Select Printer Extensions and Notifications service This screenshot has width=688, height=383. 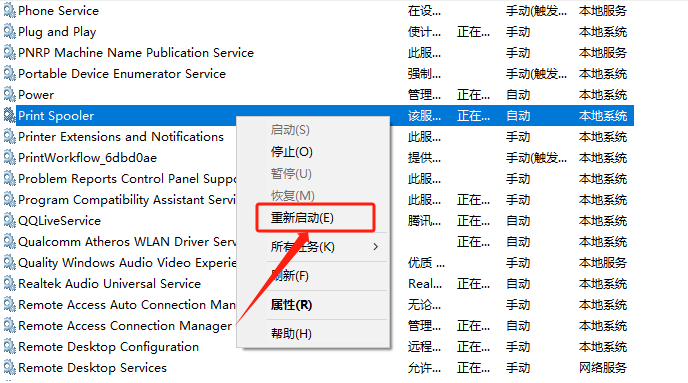pos(121,136)
